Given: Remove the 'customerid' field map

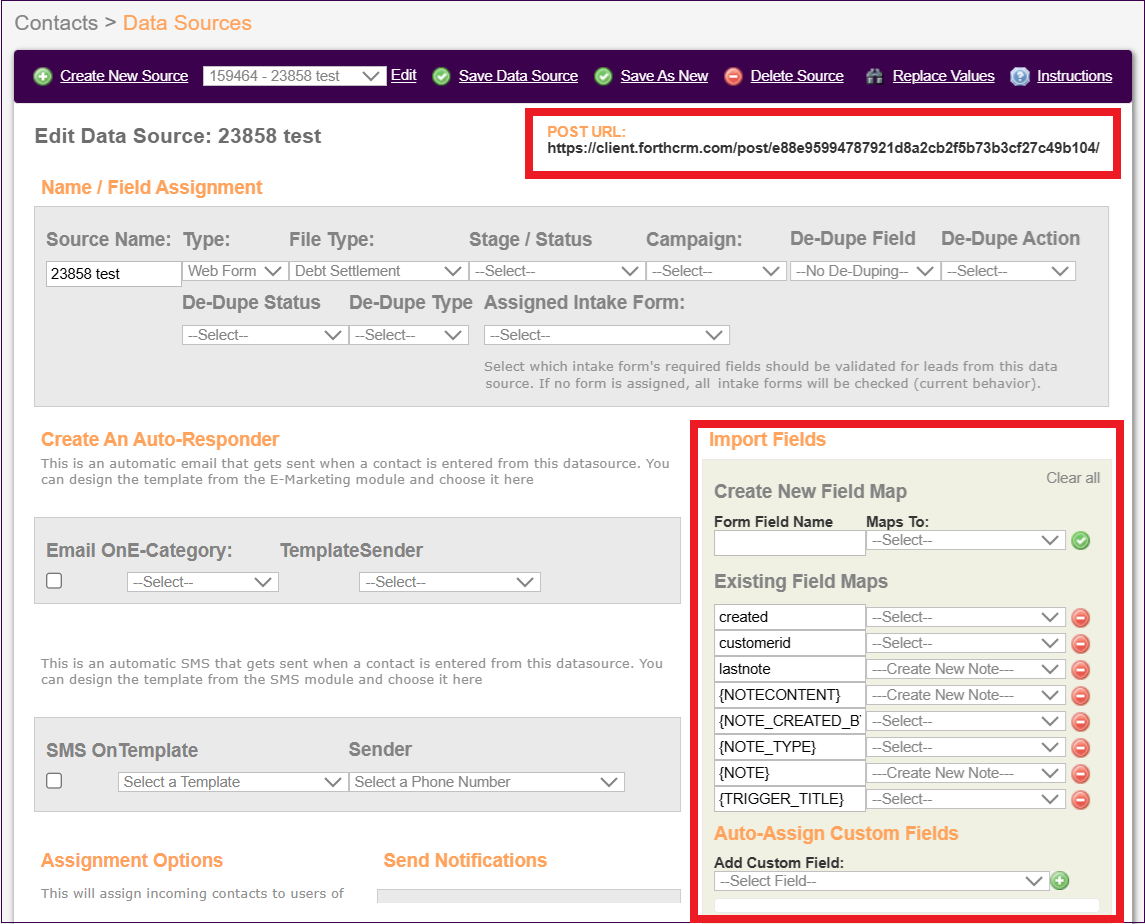Looking at the screenshot, I should pyautogui.click(x=1081, y=644).
